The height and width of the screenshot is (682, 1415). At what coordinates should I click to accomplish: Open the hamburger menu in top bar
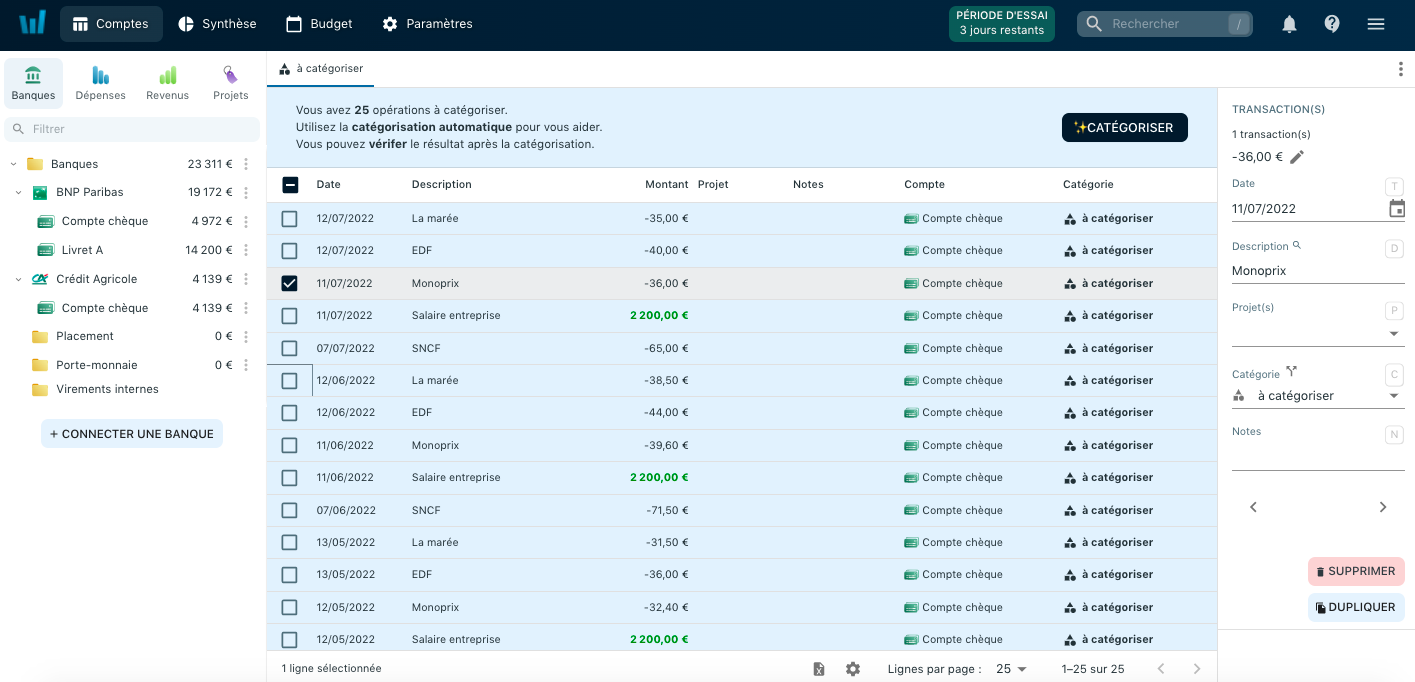click(1376, 24)
